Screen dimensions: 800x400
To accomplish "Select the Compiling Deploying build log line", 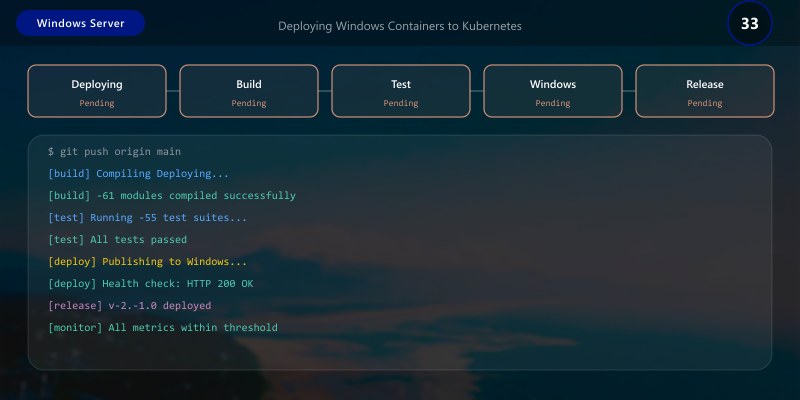I will (138, 173).
